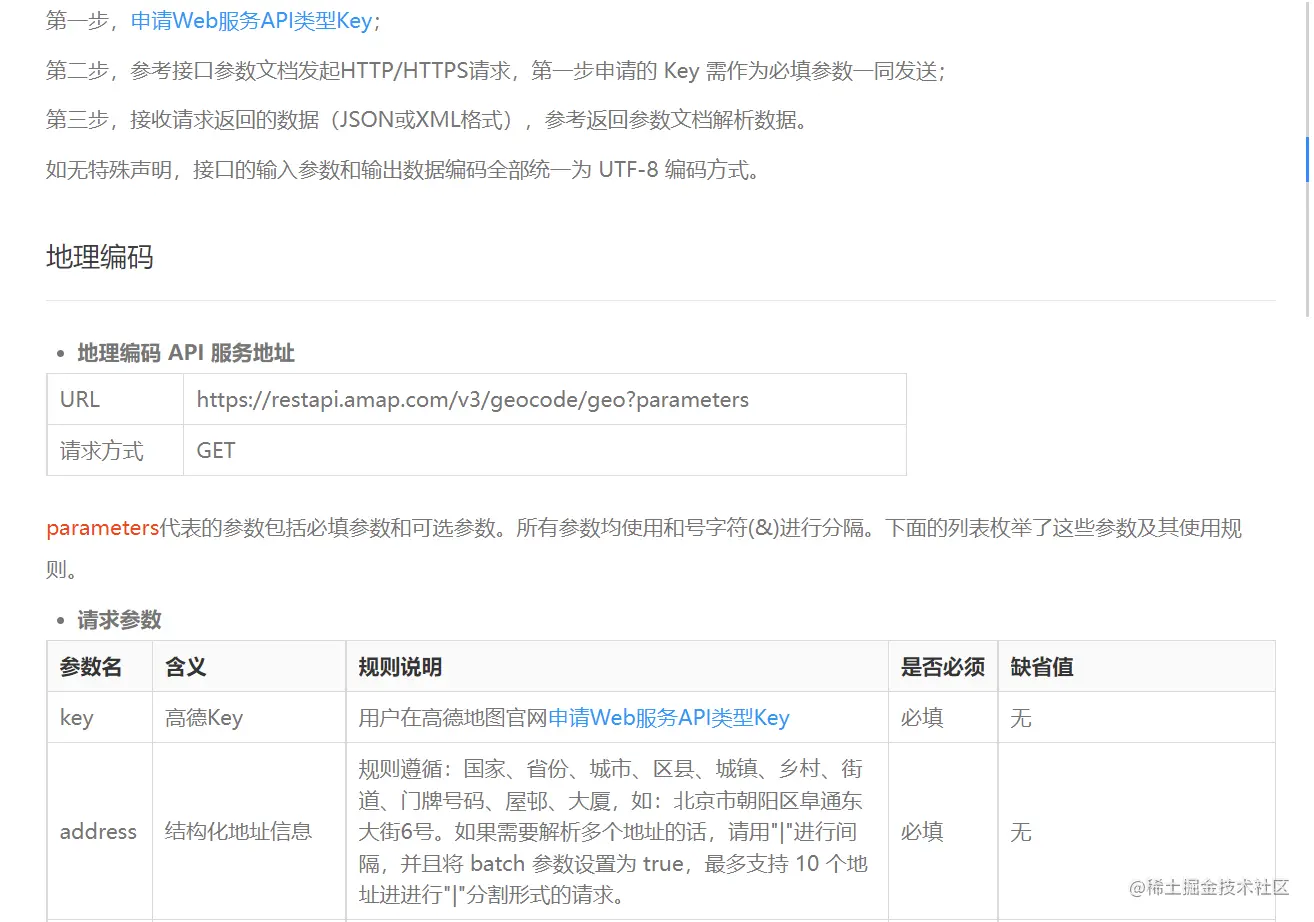The height and width of the screenshot is (922, 1314).
Task: Click the 申请Web服务API类型Key link in the key row
Action: pyautogui.click(x=670, y=717)
